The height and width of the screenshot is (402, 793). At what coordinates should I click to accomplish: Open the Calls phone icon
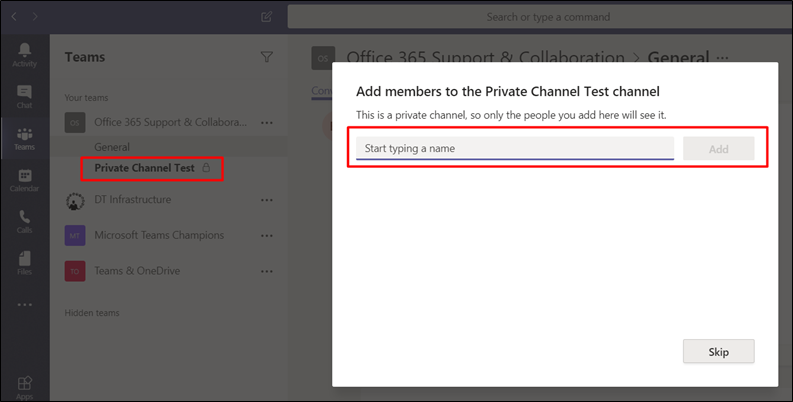(x=24, y=221)
